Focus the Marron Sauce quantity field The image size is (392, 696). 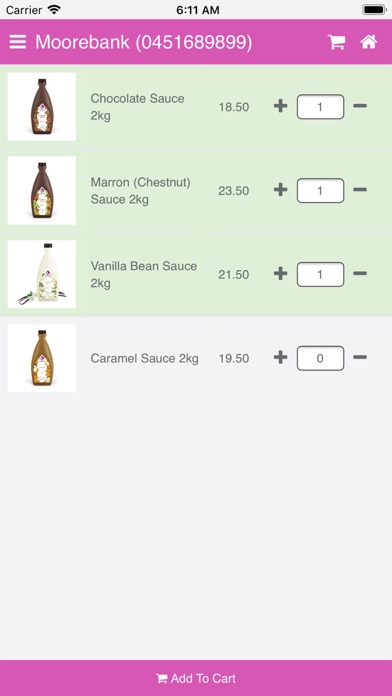320,191
